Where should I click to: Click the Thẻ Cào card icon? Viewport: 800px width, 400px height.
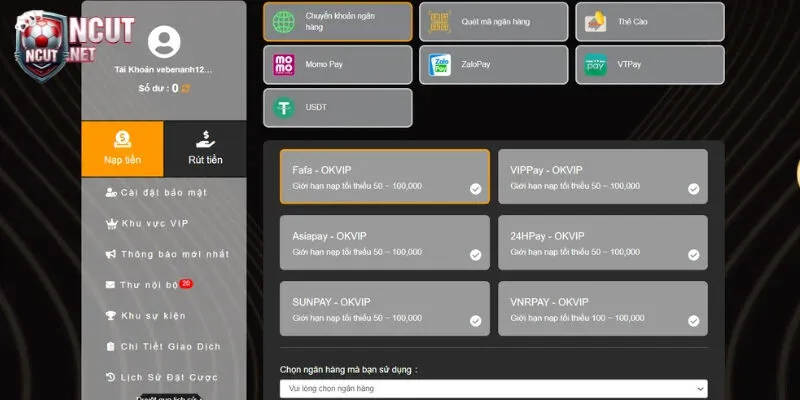(596, 21)
